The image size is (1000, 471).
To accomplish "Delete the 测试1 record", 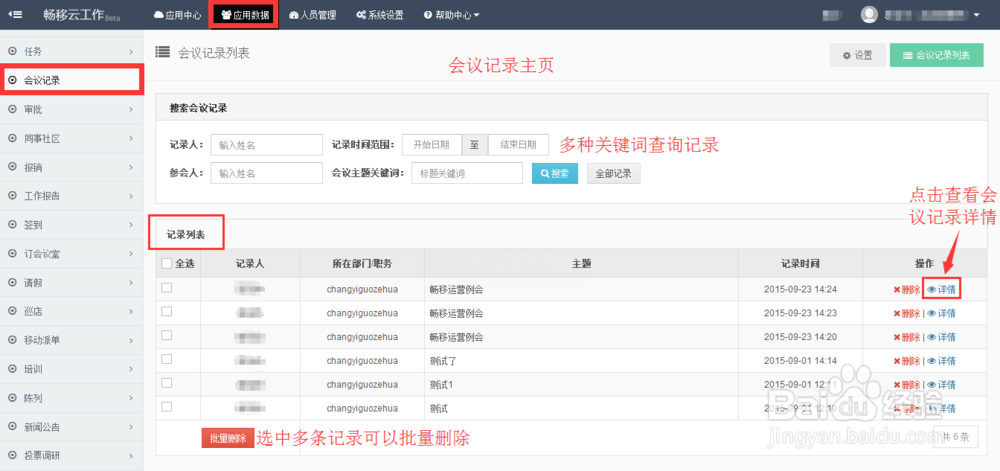I will (x=906, y=385).
